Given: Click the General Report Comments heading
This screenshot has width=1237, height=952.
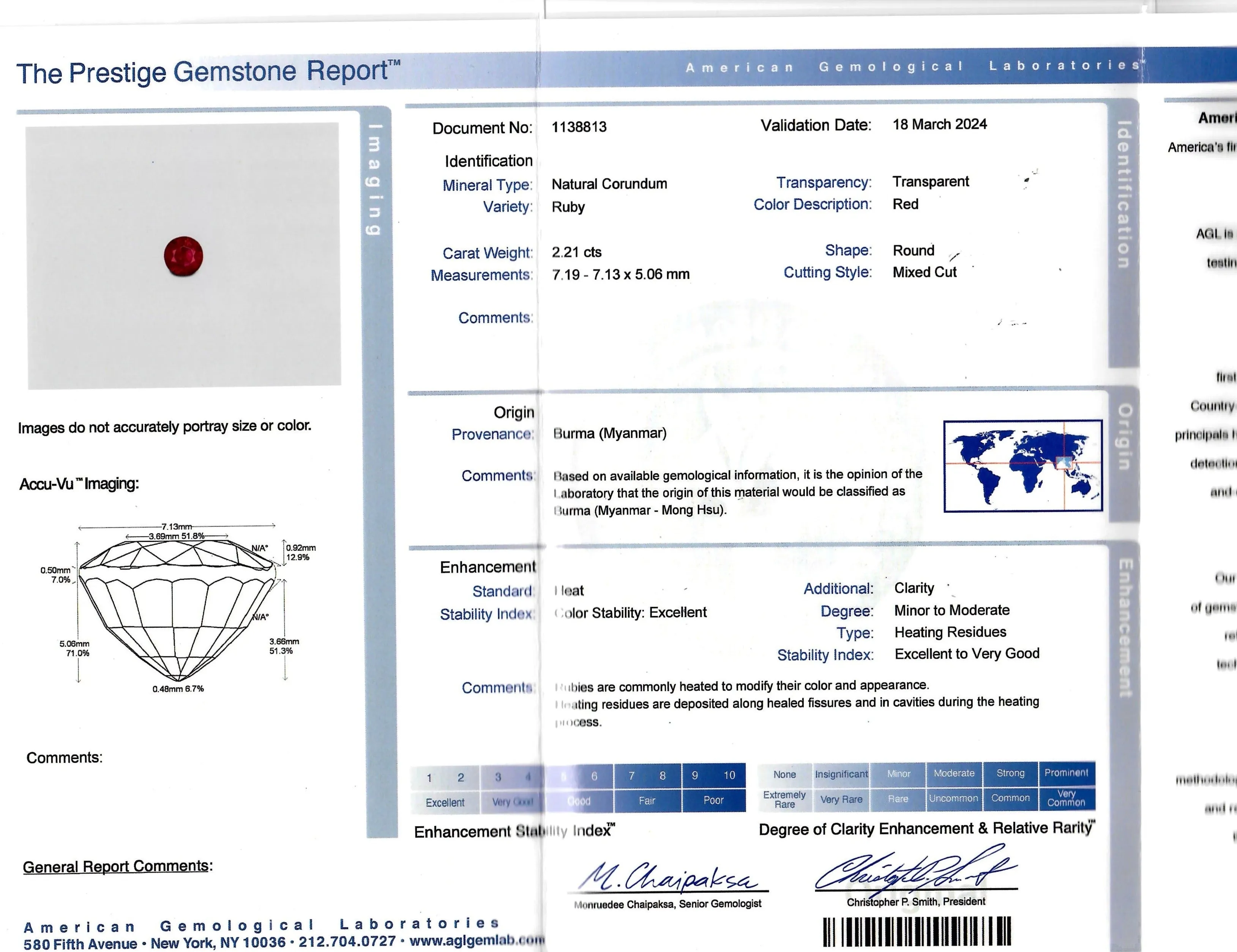Looking at the screenshot, I should [x=118, y=867].
